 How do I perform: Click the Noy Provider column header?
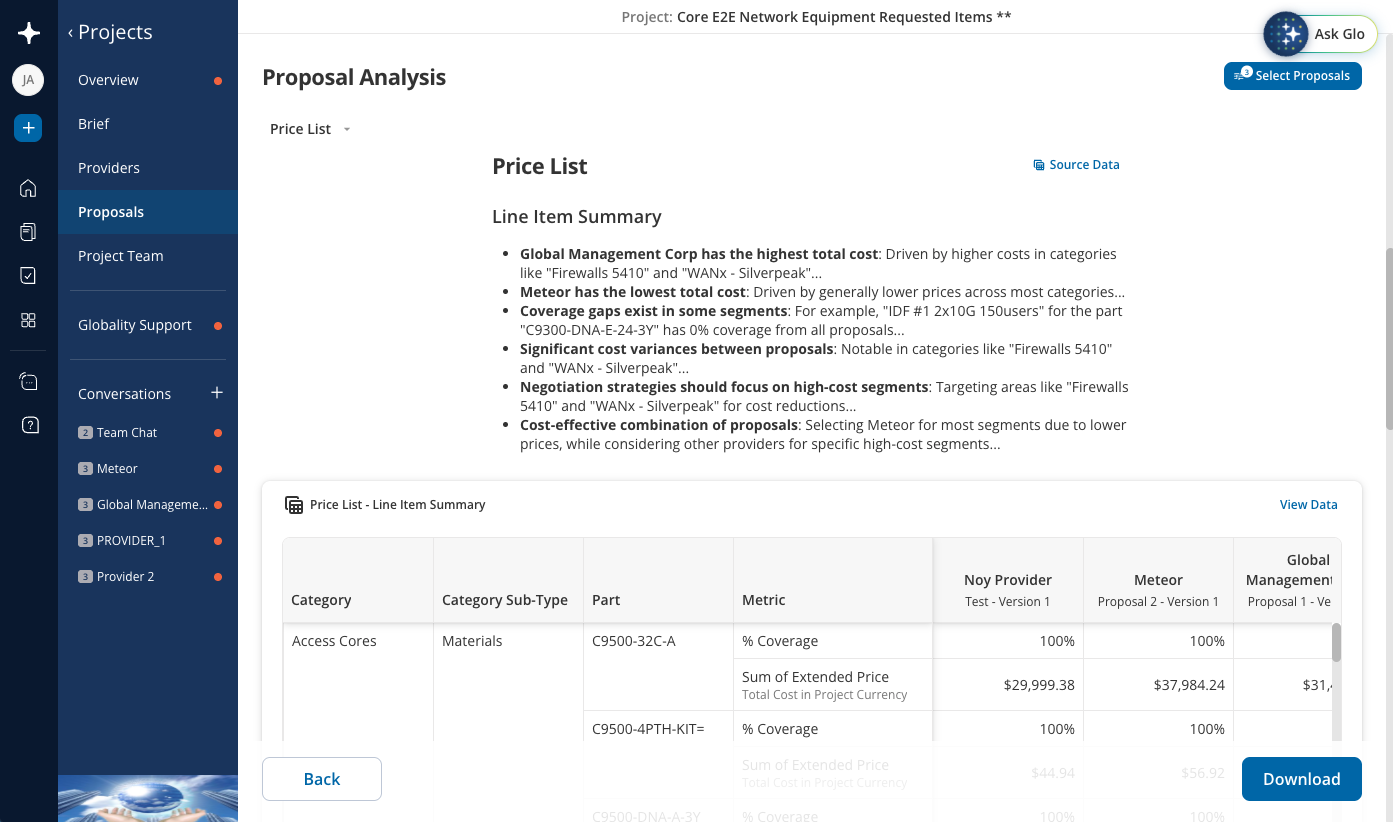[x=1008, y=580]
